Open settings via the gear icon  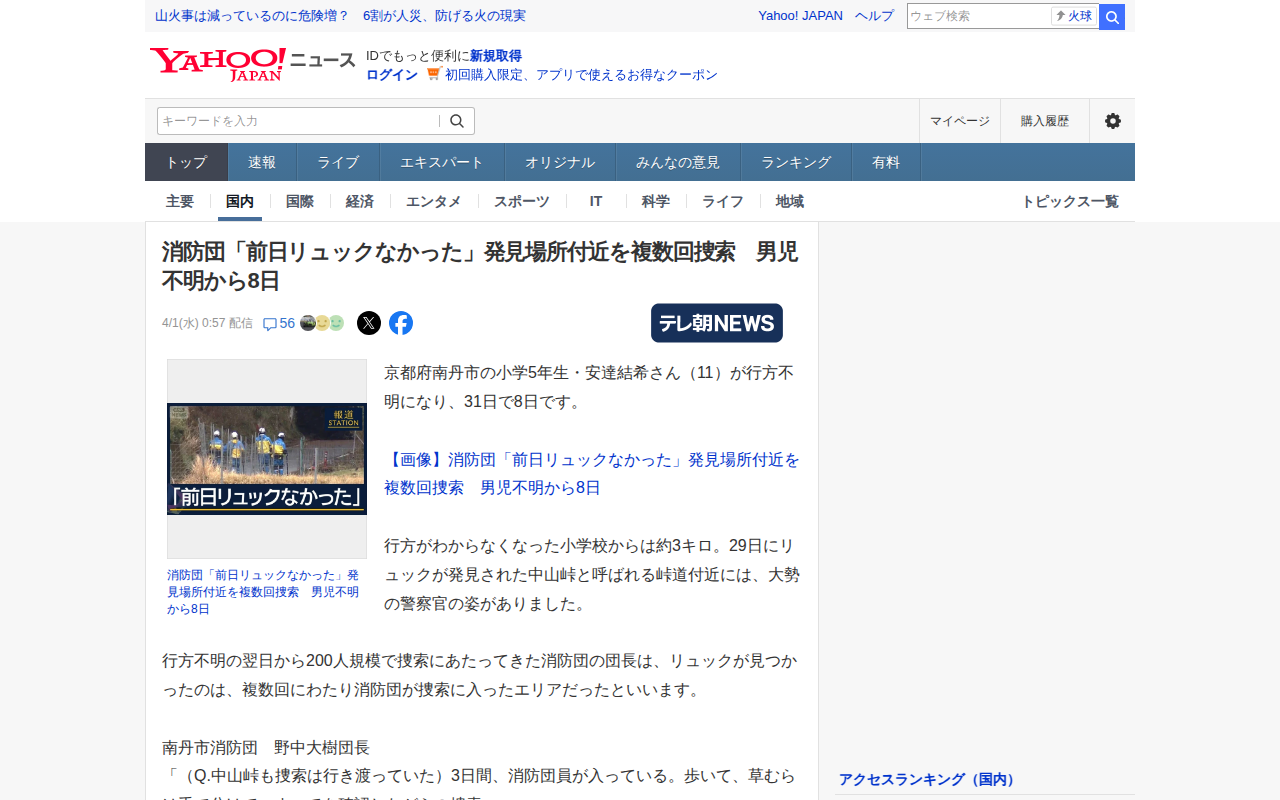[x=1112, y=121]
